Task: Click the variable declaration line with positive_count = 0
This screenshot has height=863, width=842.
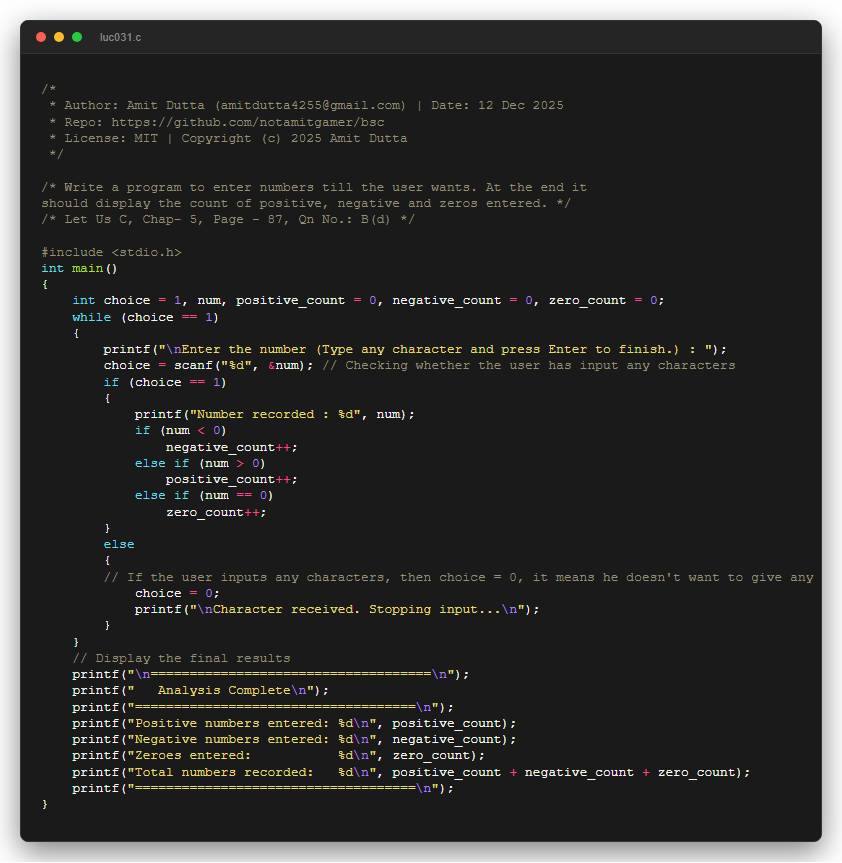Action: tap(368, 301)
